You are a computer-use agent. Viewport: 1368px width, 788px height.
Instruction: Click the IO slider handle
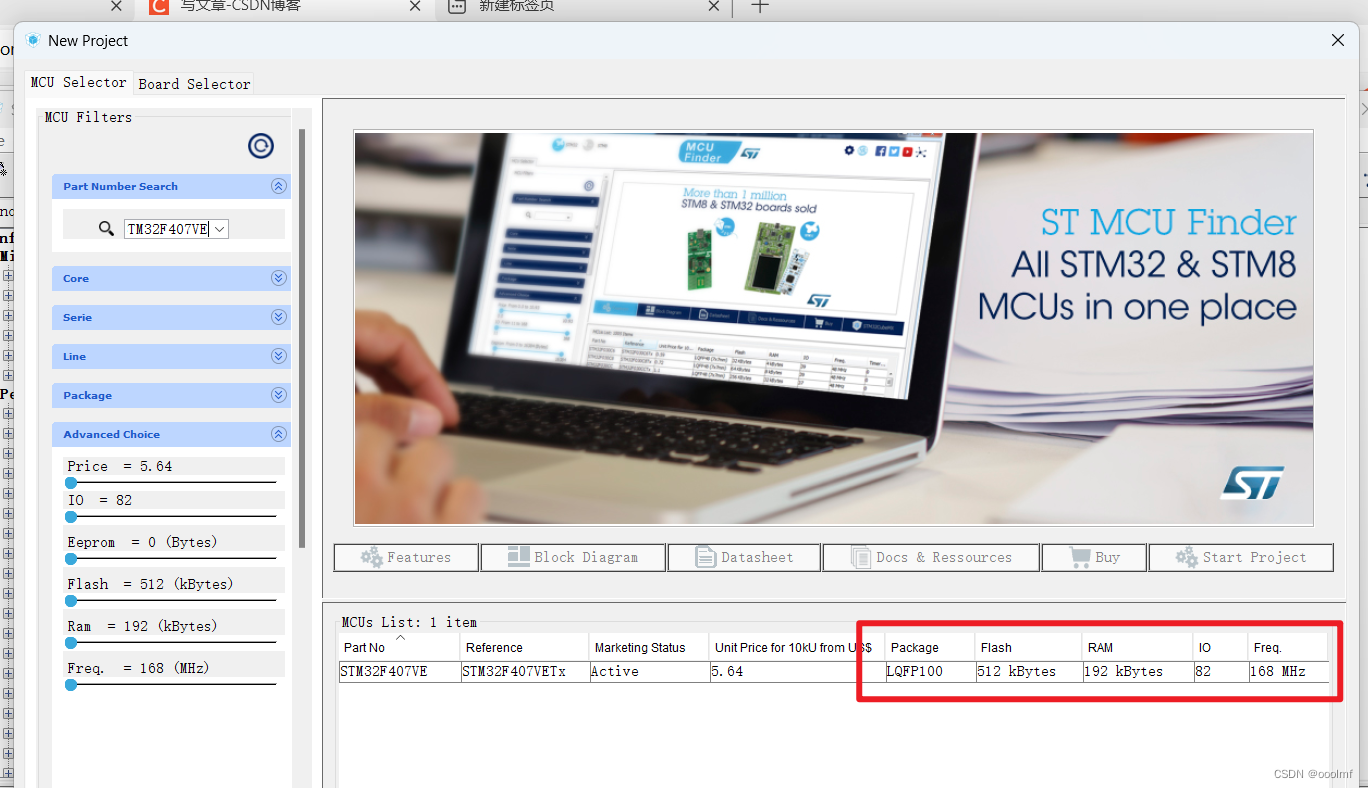tap(71, 517)
